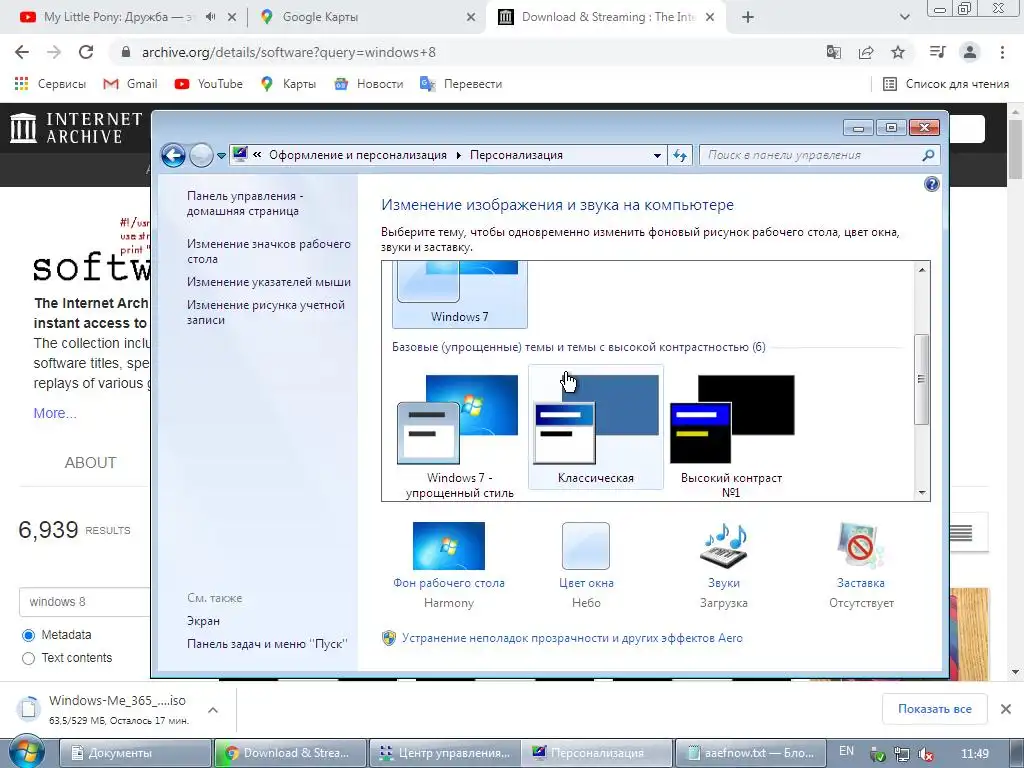The height and width of the screenshot is (768, 1024).
Task: Open Заставка screensaver settings
Action: (861, 566)
